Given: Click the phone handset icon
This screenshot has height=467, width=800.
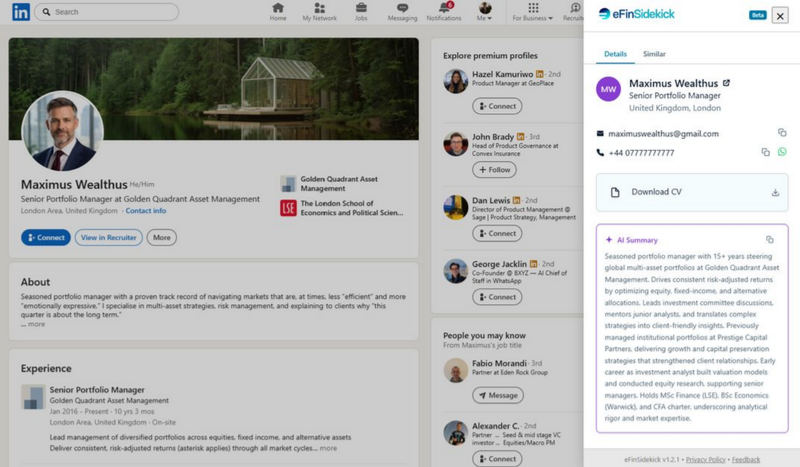Looking at the screenshot, I should tap(600, 152).
